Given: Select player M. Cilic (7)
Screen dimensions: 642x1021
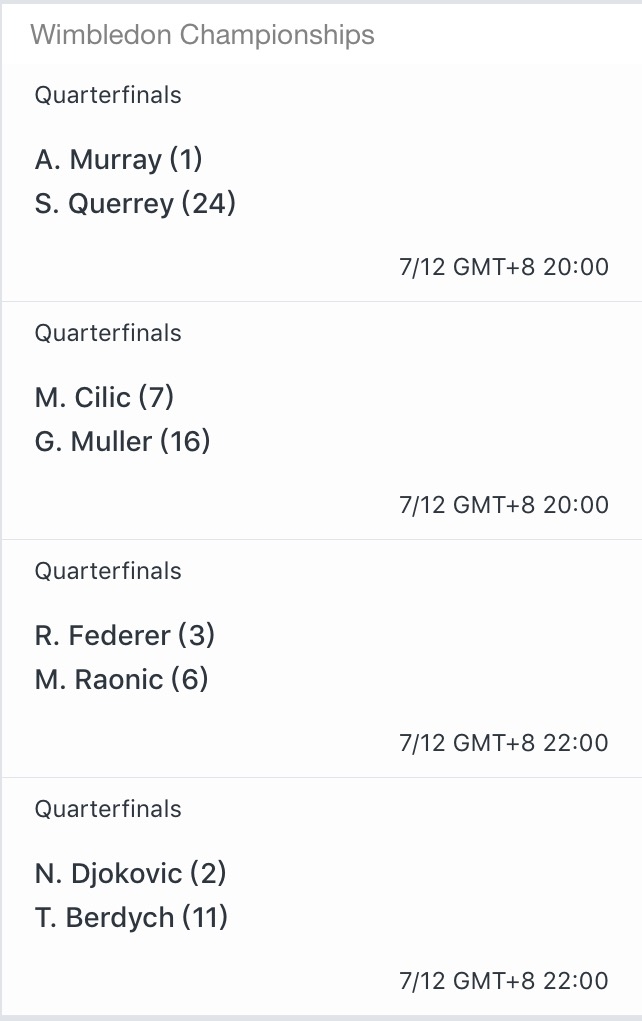Looking at the screenshot, I should point(104,398).
